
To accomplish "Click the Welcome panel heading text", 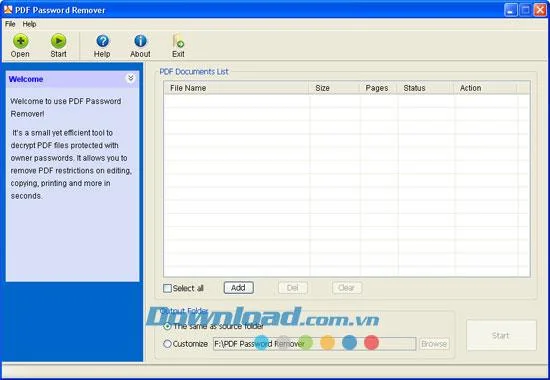I will [26, 79].
